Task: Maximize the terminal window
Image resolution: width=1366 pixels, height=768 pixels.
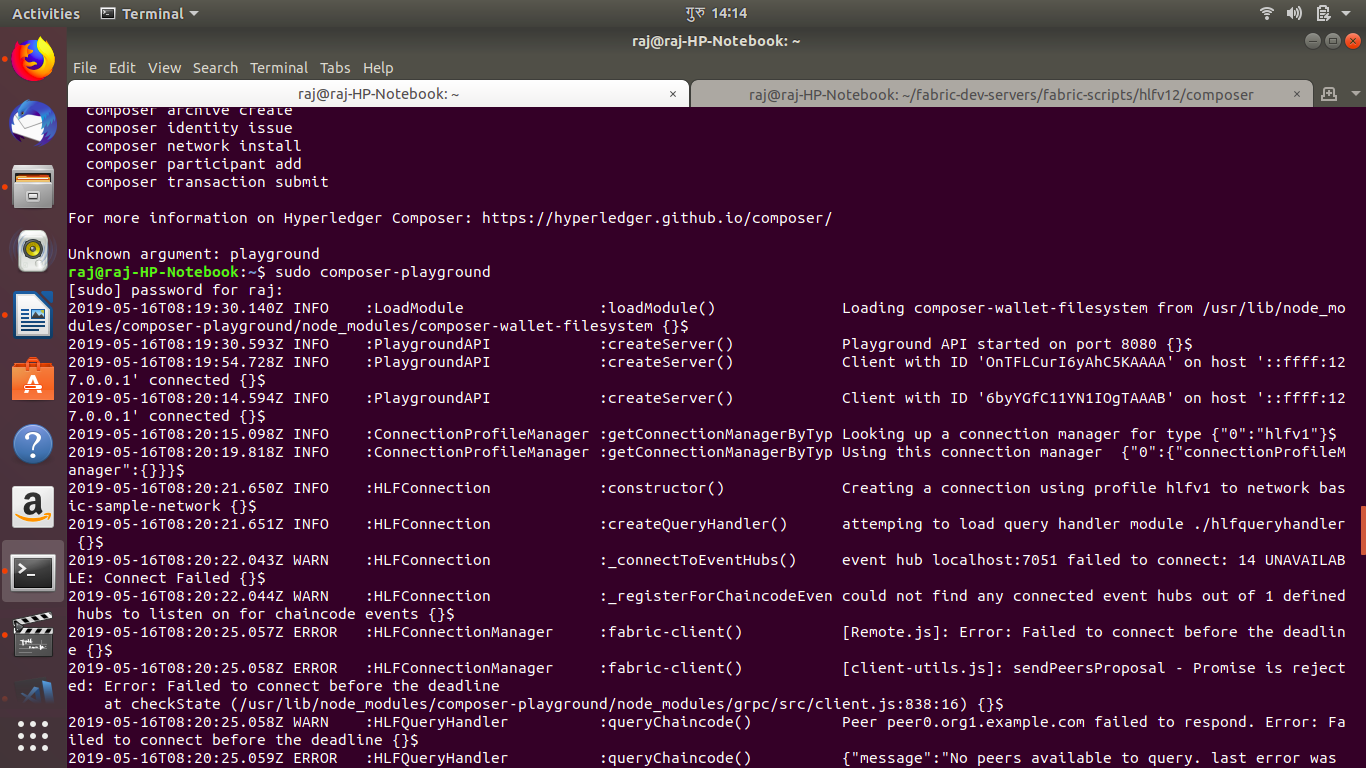Action: [1333, 41]
